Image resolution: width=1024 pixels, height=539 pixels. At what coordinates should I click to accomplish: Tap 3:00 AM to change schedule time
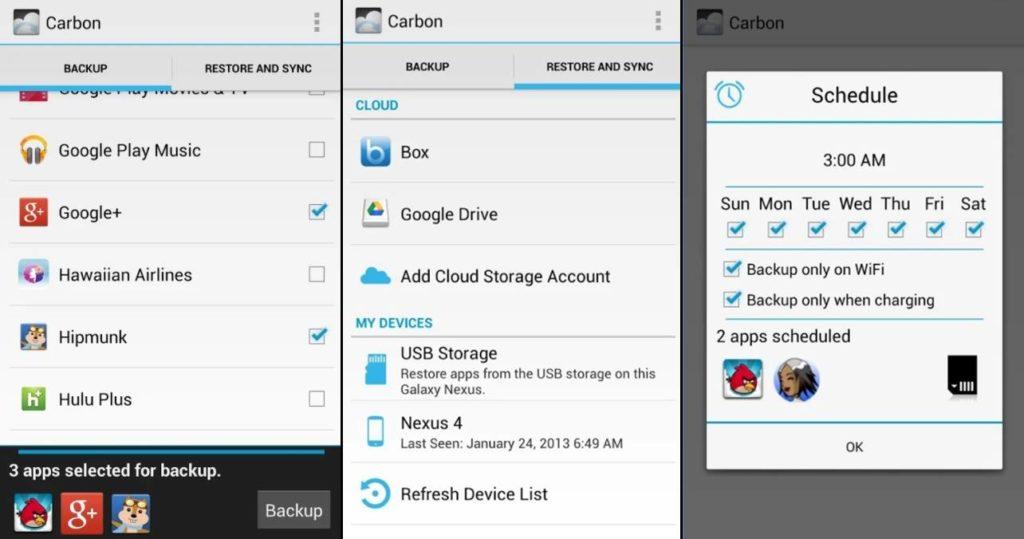point(854,160)
